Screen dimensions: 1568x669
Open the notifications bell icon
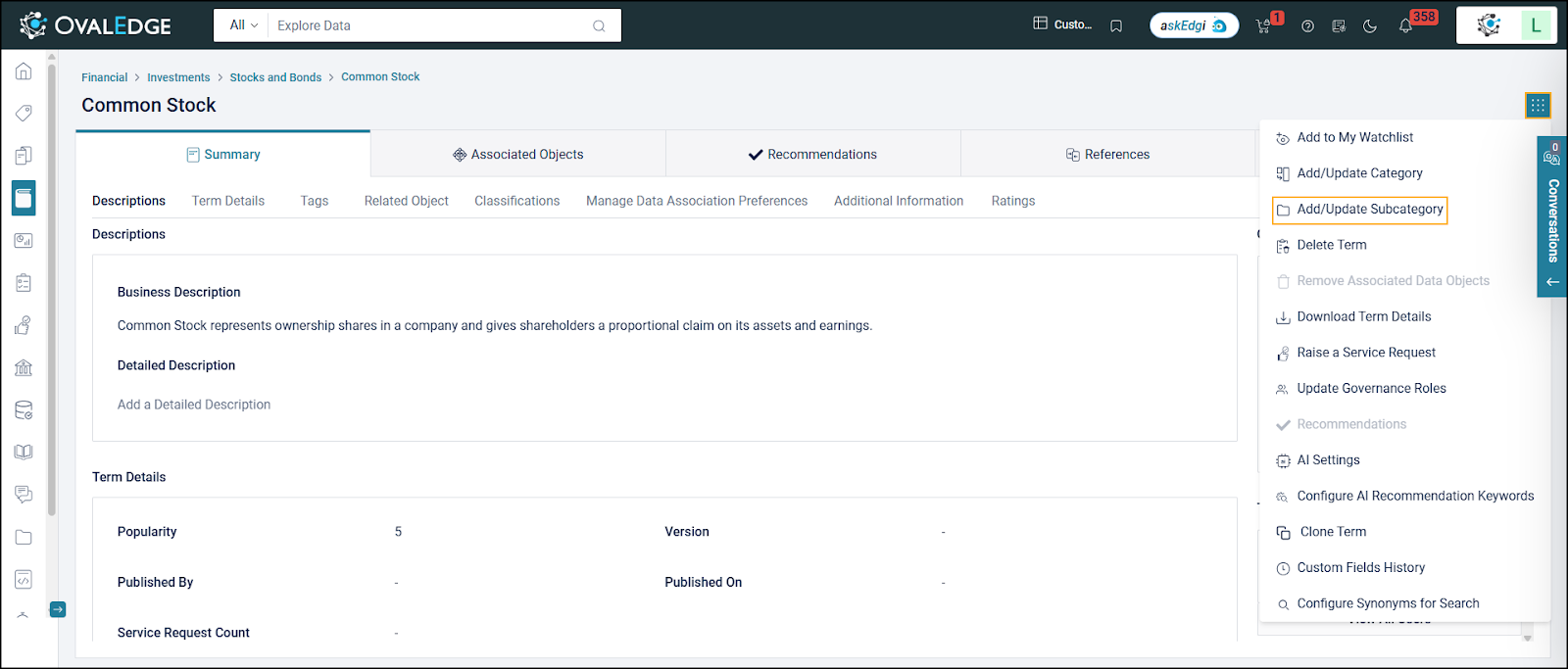click(1405, 26)
